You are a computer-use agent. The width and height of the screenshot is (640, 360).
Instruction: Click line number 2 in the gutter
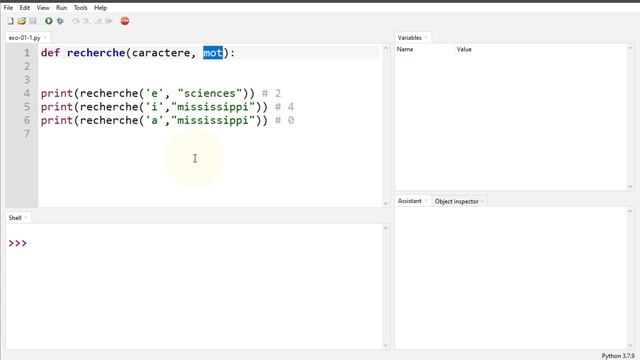pyautogui.click(x=27, y=66)
